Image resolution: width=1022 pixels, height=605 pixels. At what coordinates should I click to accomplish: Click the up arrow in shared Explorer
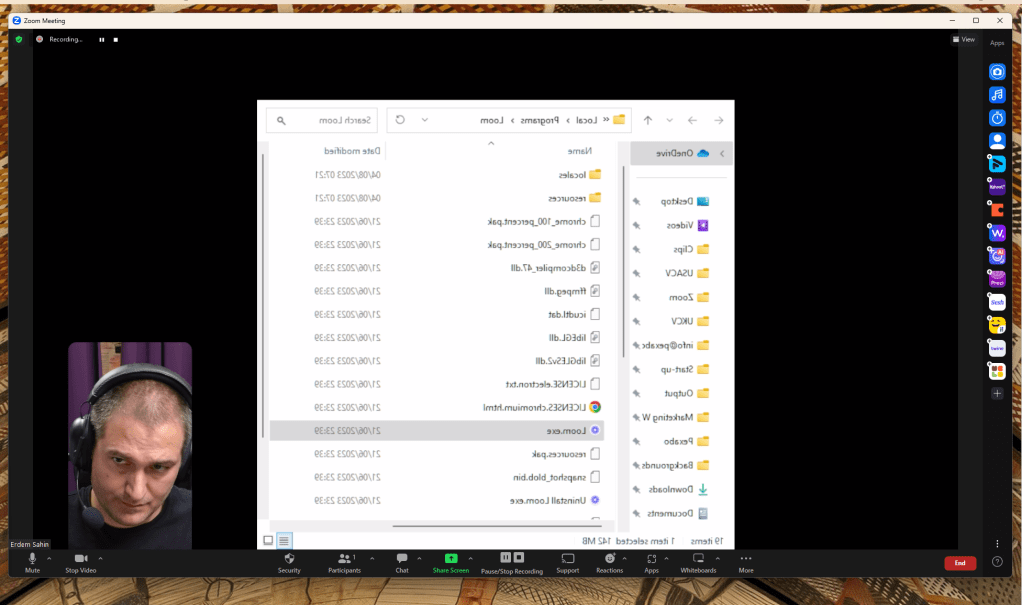click(x=648, y=120)
